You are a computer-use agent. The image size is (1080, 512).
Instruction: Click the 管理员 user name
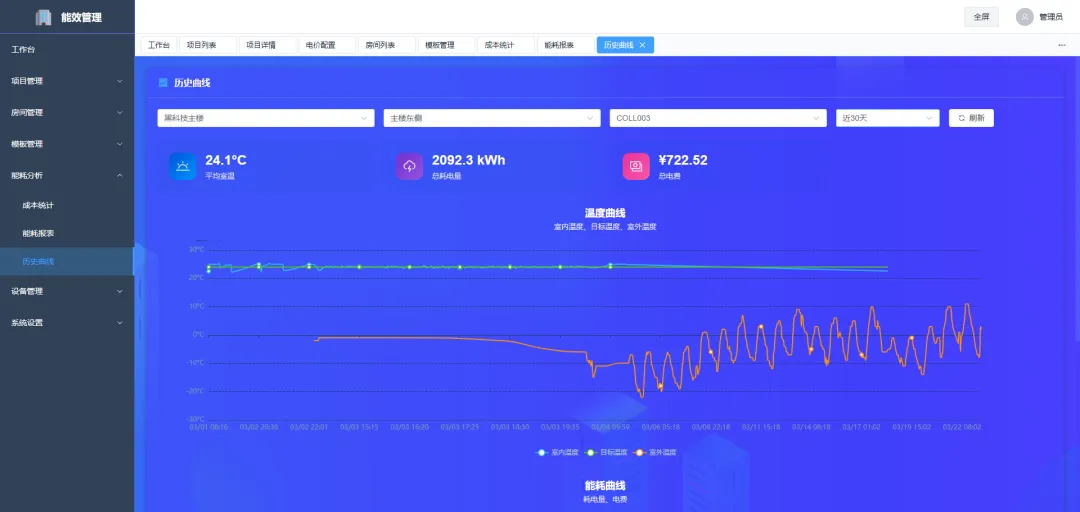[x=1051, y=17]
